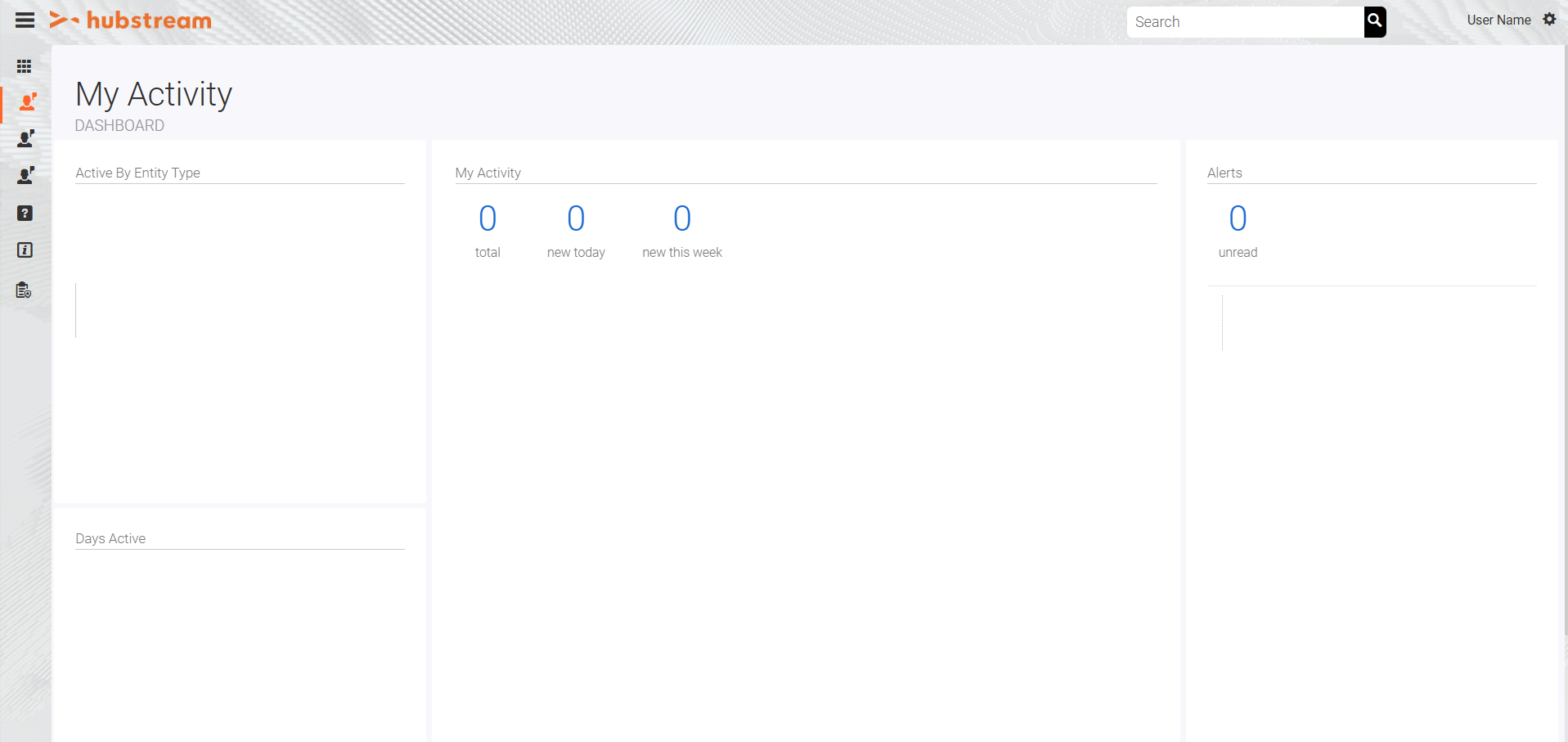Screen dimensions: 1568x742
Task: Click the Hubstream logo
Action: pos(131,20)
